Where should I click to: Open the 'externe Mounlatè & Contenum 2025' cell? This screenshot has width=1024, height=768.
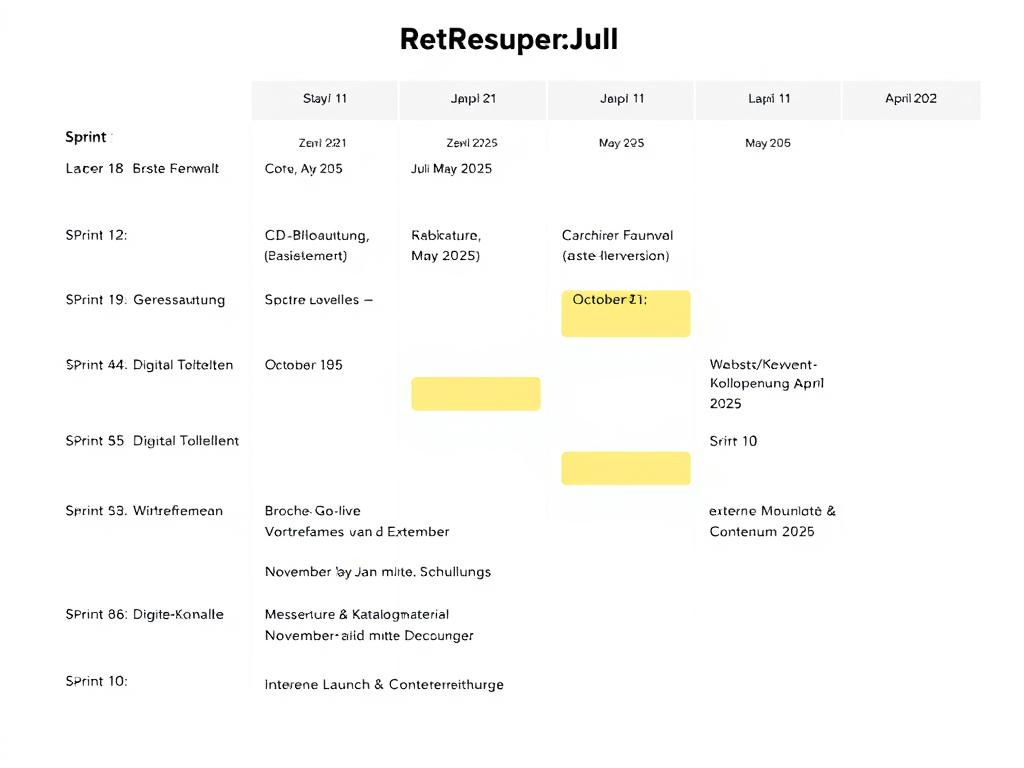click(x=773, y=521)
